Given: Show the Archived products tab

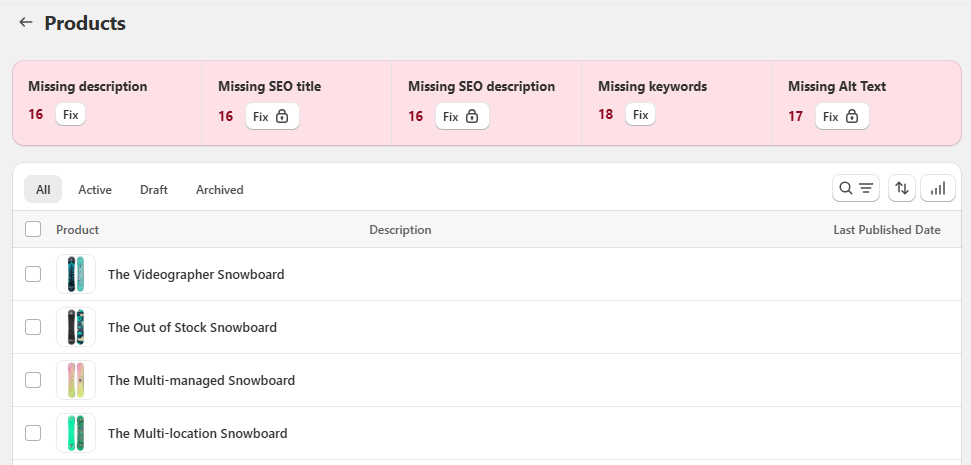Looking at the screenshot, I should [x=219, y=189].
